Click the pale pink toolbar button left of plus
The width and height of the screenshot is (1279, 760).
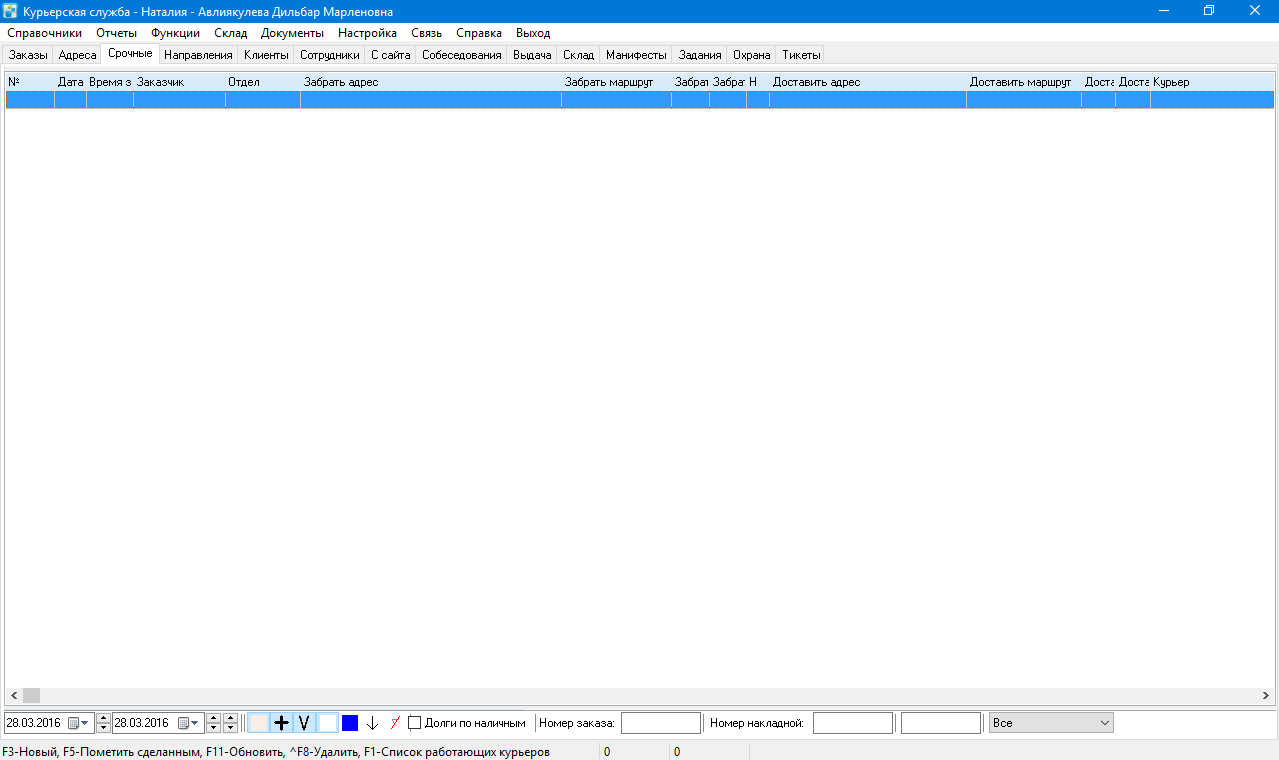tap(259, 723)
